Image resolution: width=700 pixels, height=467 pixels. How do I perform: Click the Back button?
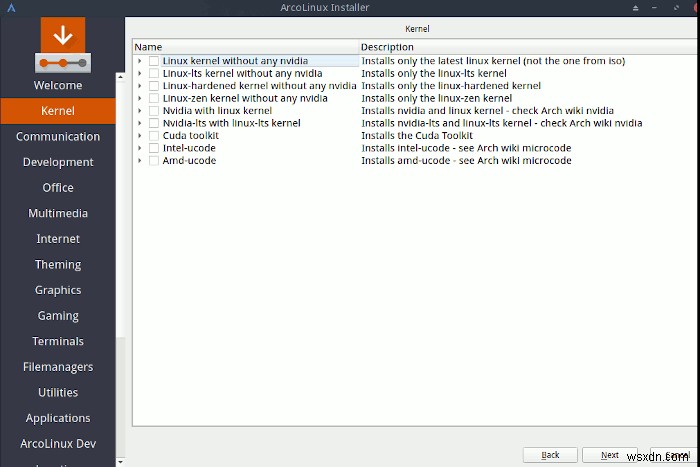[550, 455]
